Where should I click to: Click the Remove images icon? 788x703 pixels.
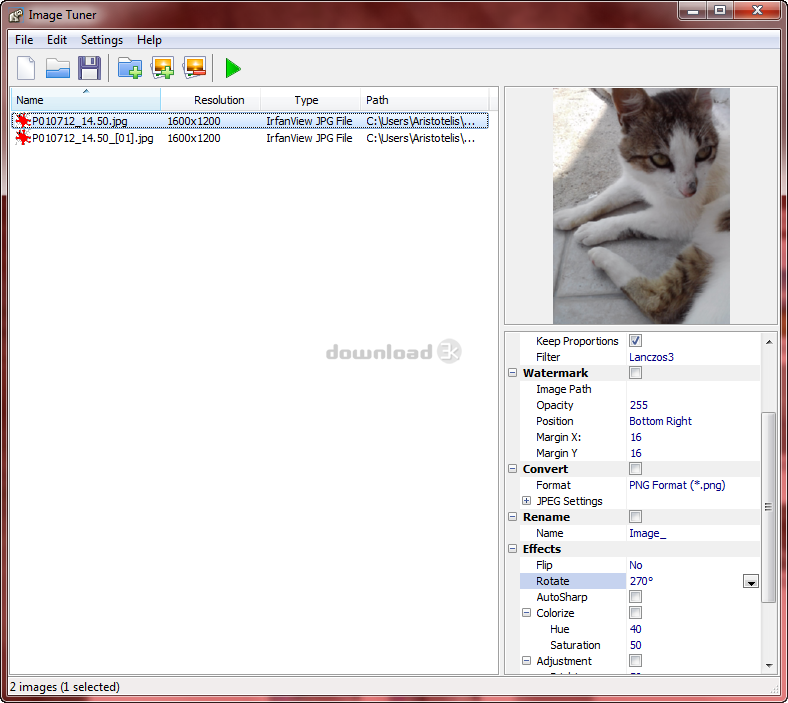194,68
